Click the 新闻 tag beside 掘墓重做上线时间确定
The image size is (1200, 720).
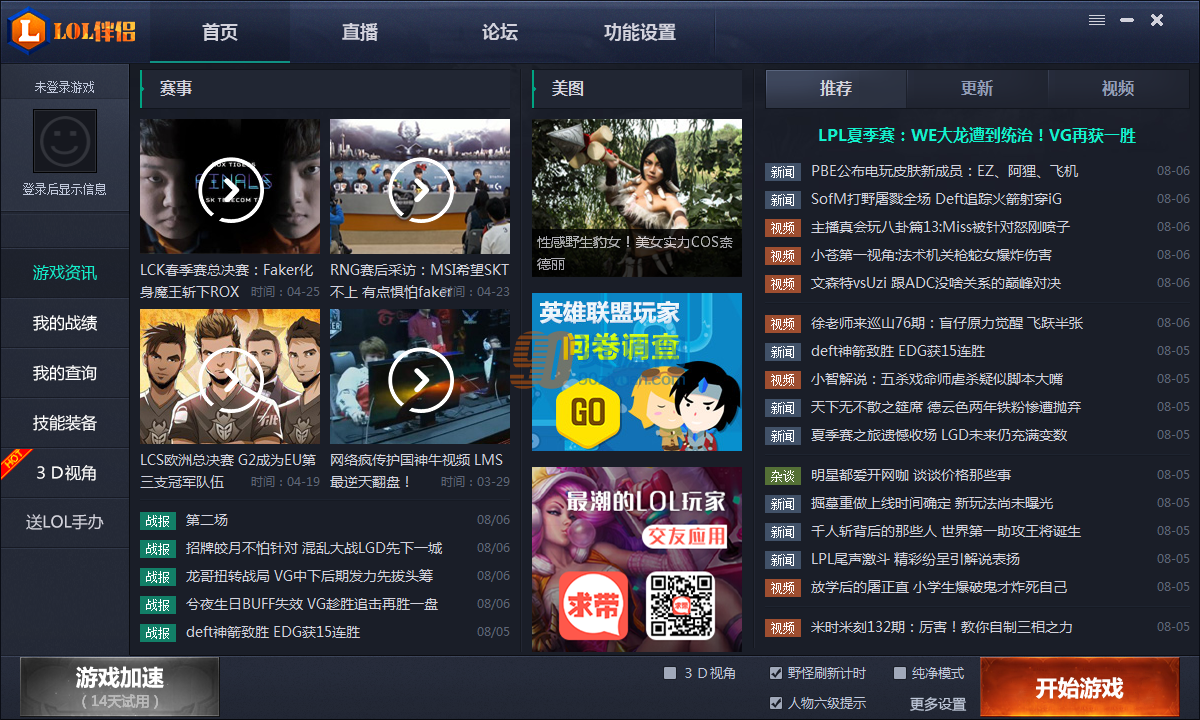(x=783, y=504)
